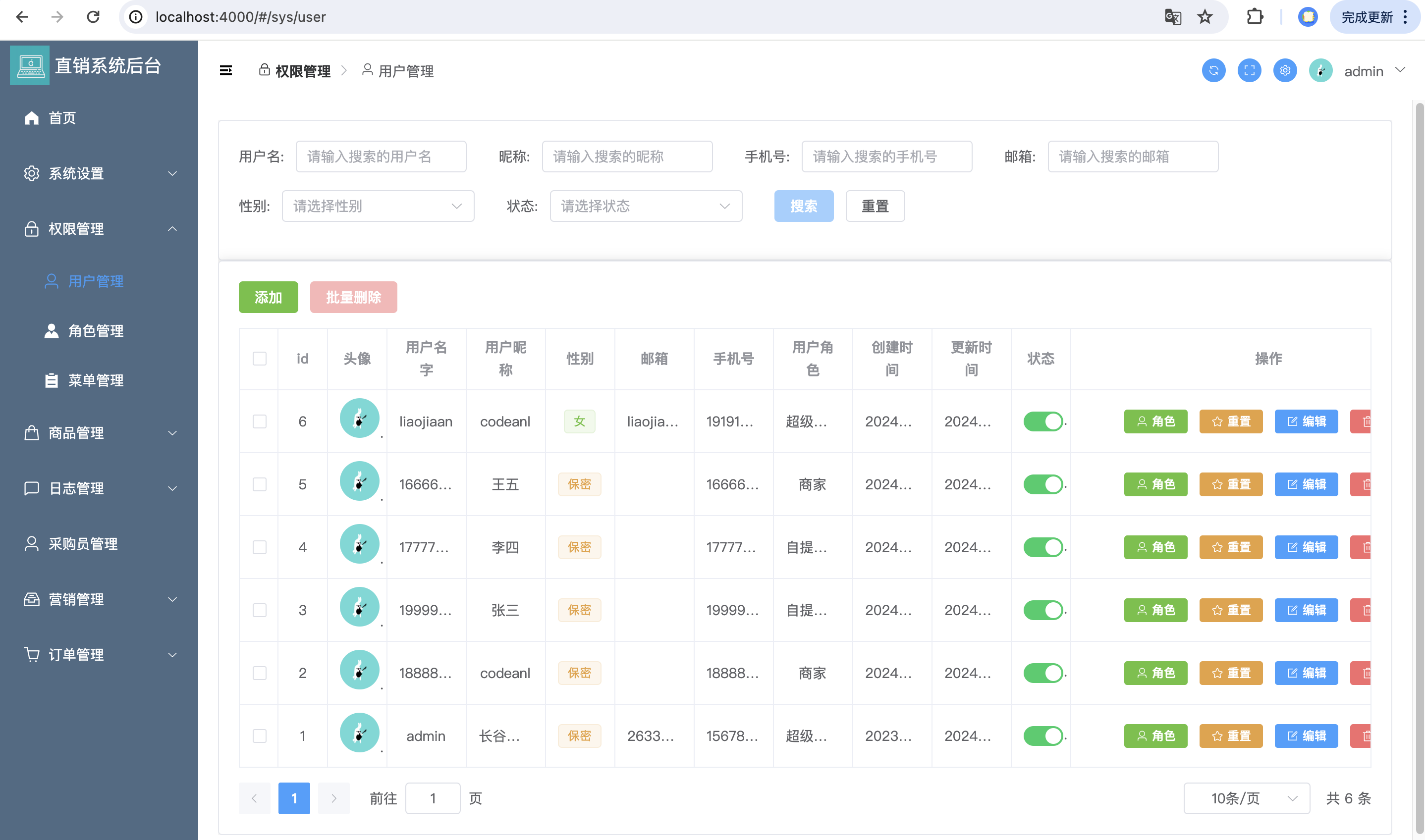1425x840 pixels.
Task: Click the fullscreen icon in header
Action: 1249,71
